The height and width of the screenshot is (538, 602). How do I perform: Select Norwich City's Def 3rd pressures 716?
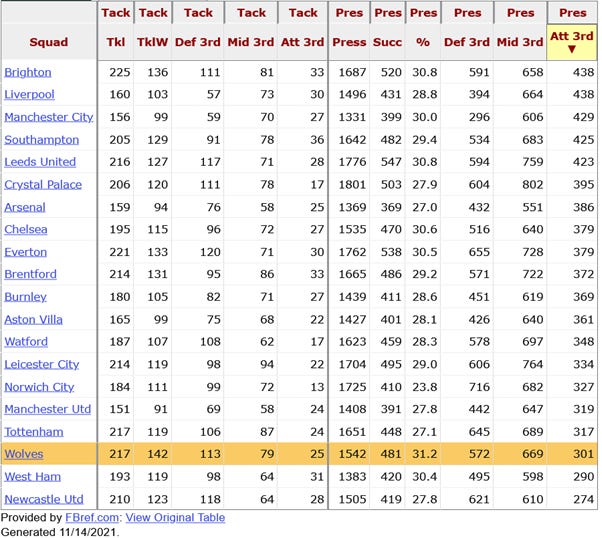click(x=479, y=387)
